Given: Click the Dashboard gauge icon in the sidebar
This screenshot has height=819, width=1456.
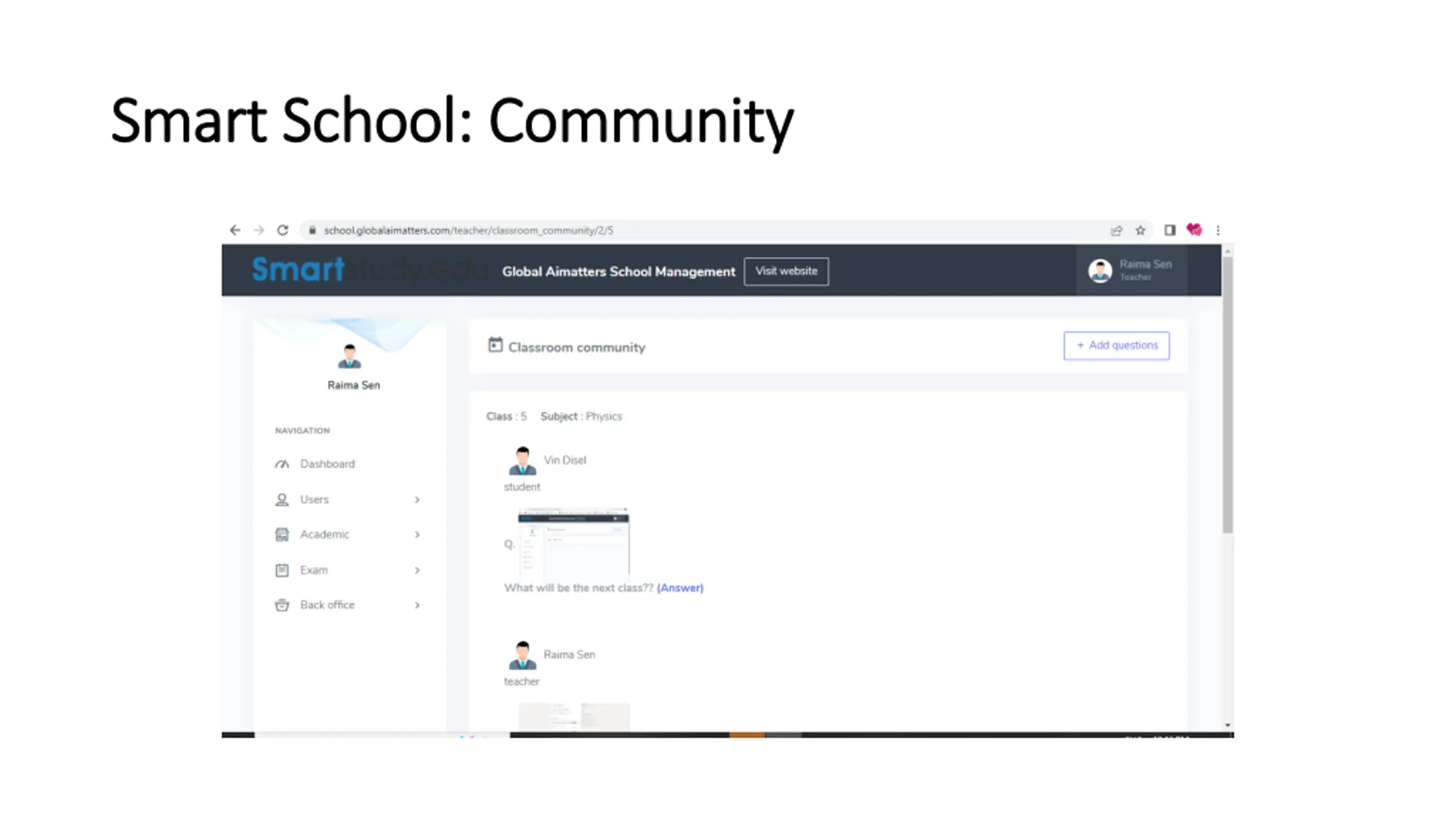Looking at the screenshot, I should pyautogui.click(x=282, y=464).
